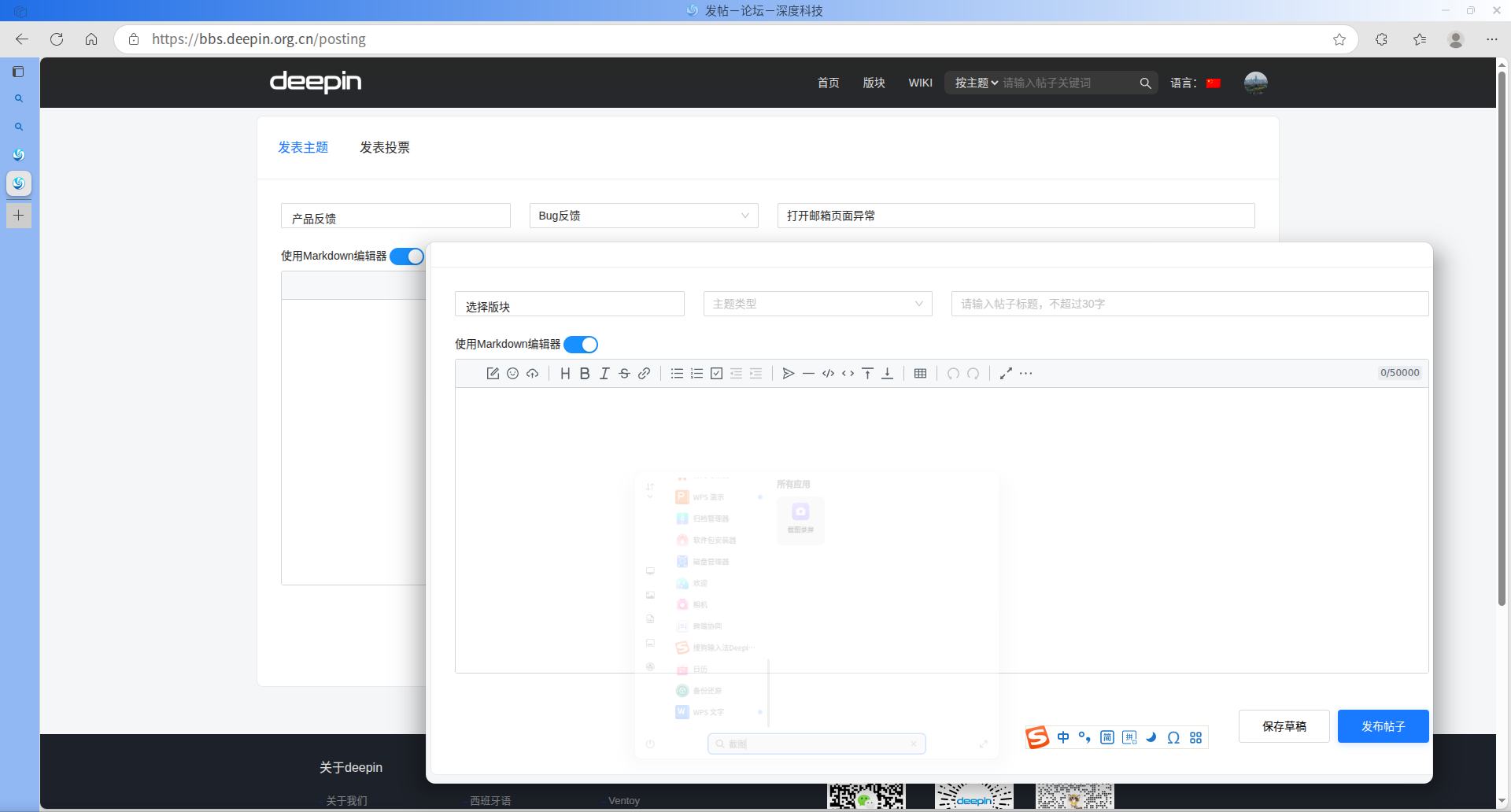This screenshot has height=812, width=1511.
Task: Insert a table from the editor toolbar
Action: [920, 374]
